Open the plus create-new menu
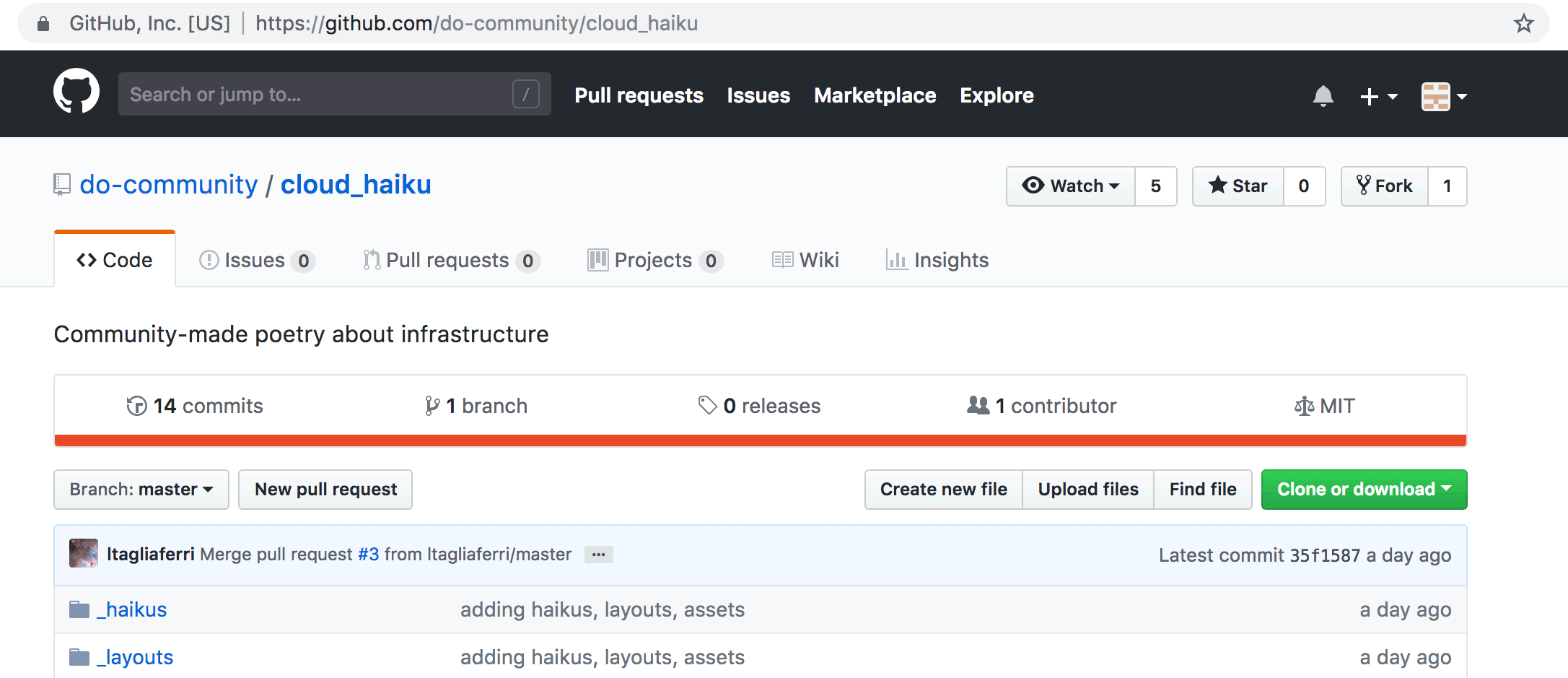Screen dimensions: 1568x678 1378,96
